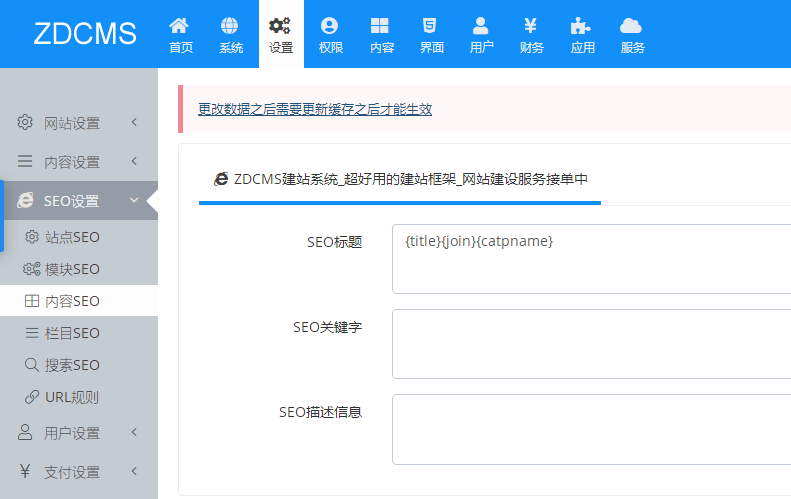791x499 pixels.
Task: Click the 更改数据之后需要更新缓存 notice link
Action: click(x=315, y=109)
